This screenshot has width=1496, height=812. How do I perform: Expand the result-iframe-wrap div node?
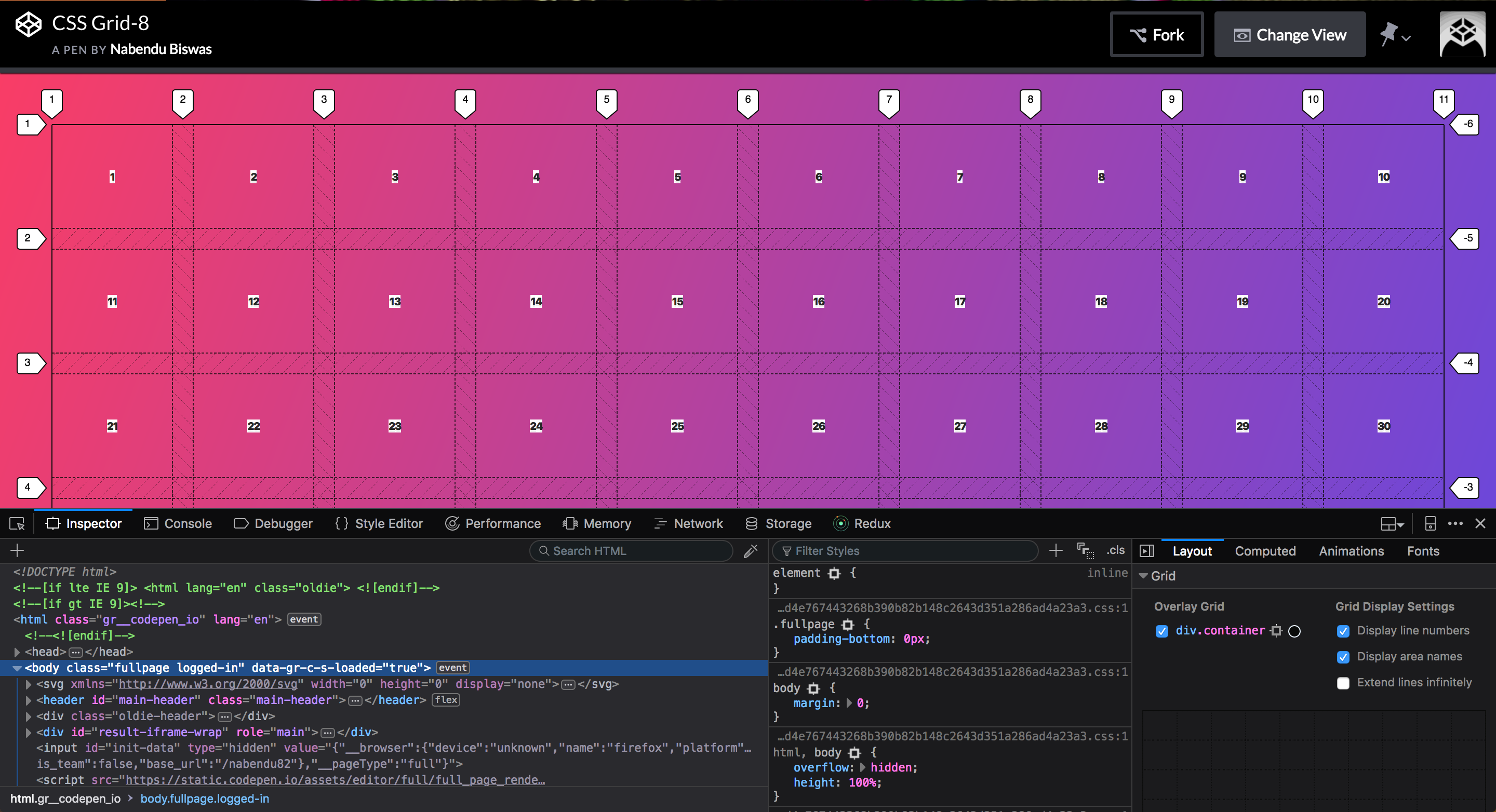click(29, 733)
